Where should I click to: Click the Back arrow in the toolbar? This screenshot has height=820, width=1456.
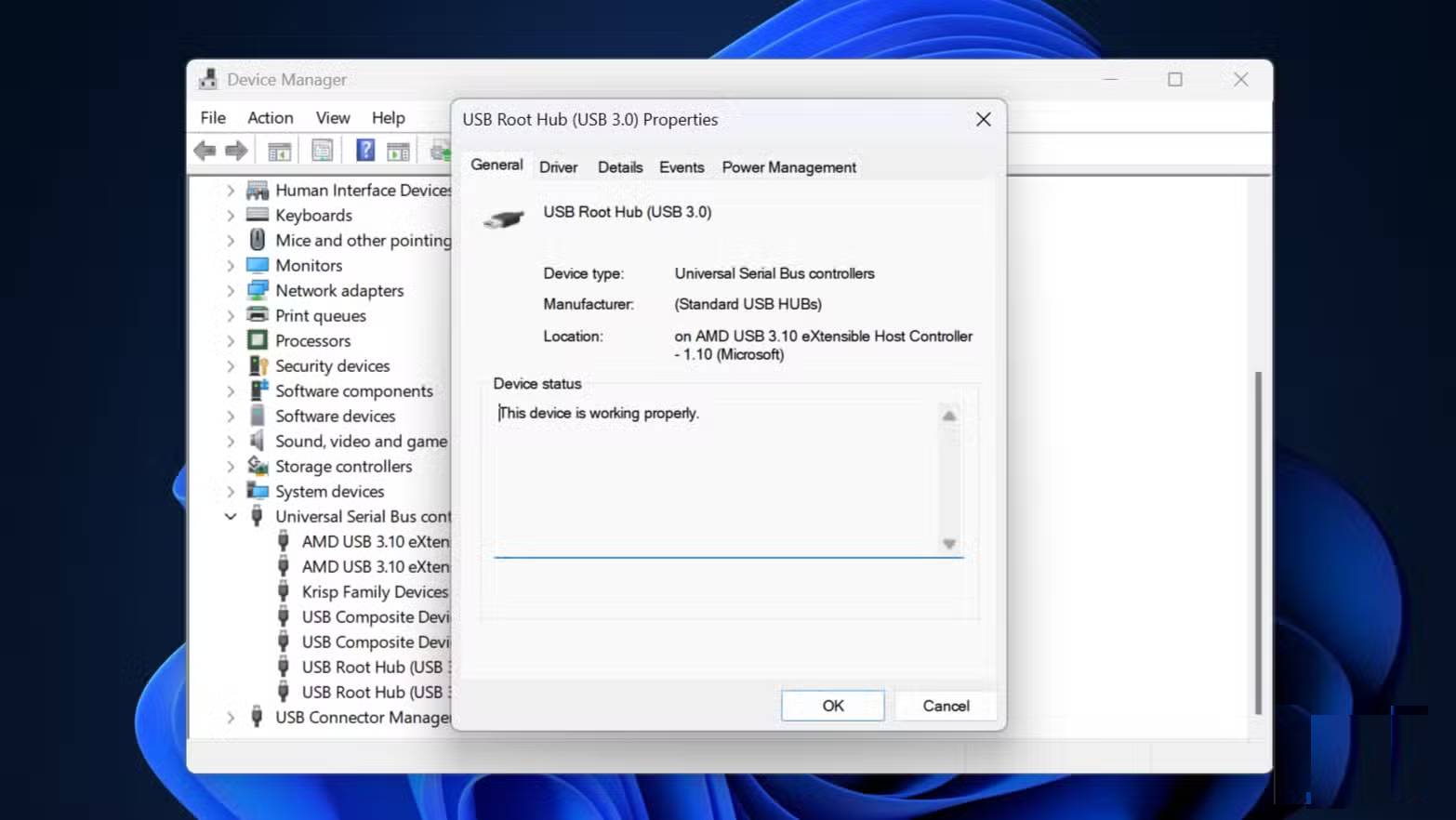pyautogui.click(x=205, y=151)
